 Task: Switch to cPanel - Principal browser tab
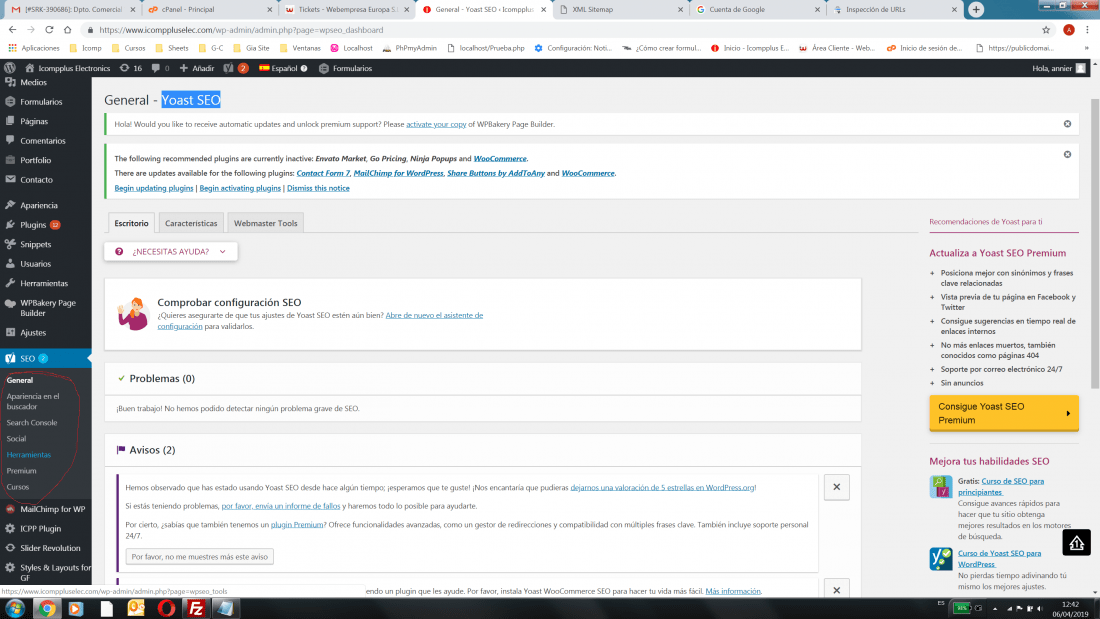pos(209,10)
